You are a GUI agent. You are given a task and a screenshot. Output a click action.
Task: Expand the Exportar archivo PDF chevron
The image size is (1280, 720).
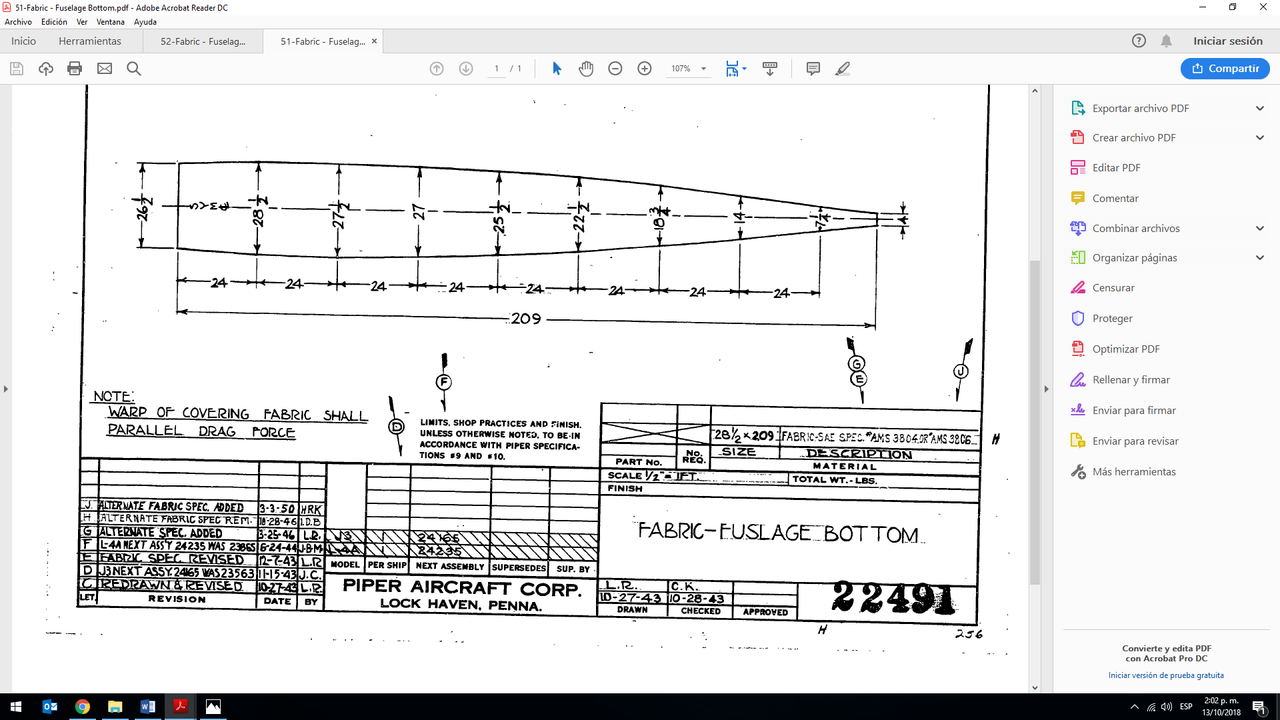[x=1260, y=108]
